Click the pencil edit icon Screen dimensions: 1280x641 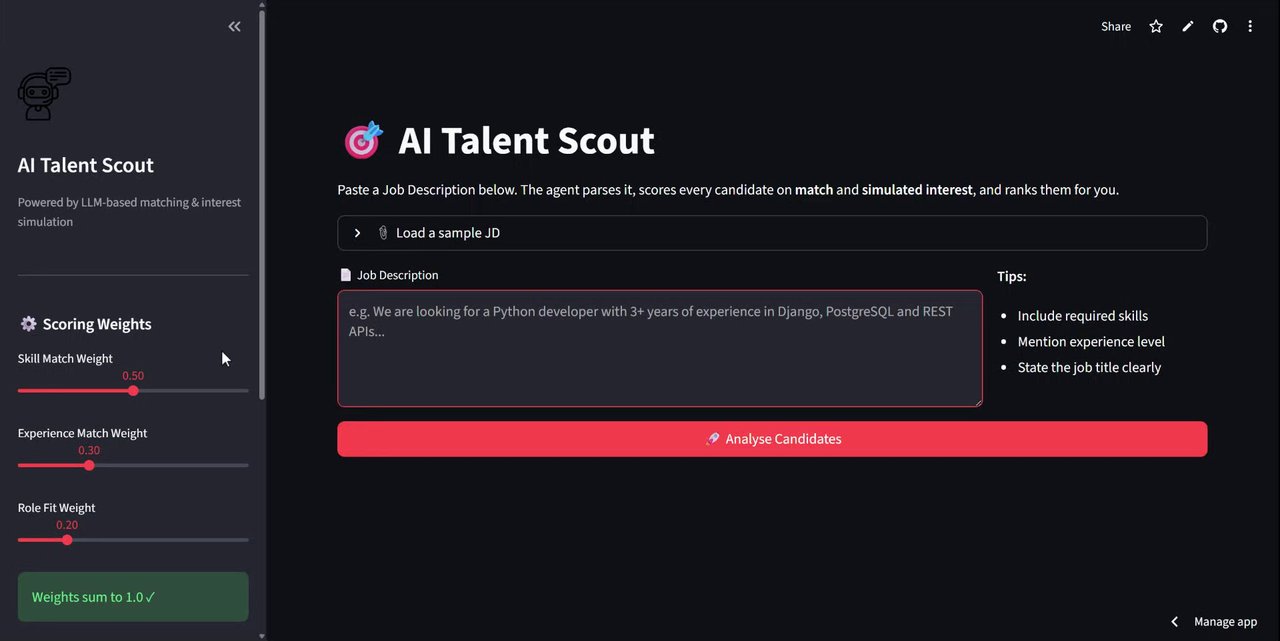[1188, 27]
